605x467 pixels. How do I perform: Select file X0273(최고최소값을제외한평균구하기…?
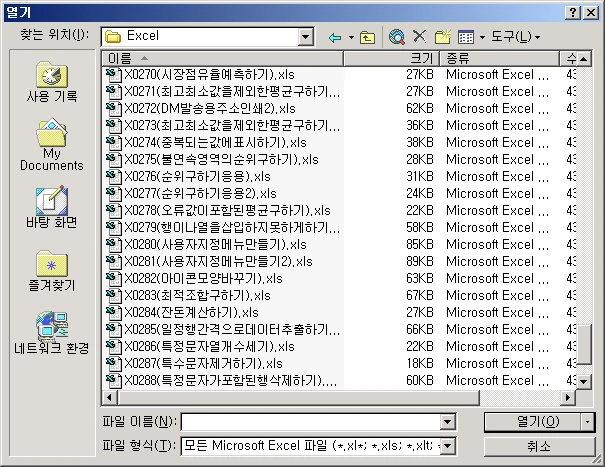232,125
